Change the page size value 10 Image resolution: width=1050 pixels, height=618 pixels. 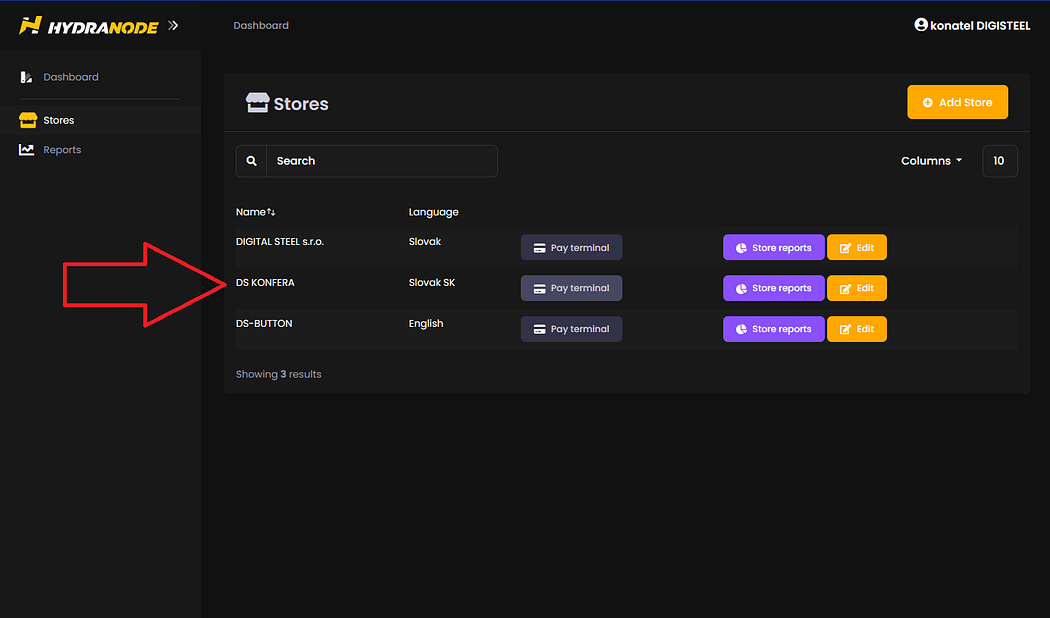[1000, 161]
